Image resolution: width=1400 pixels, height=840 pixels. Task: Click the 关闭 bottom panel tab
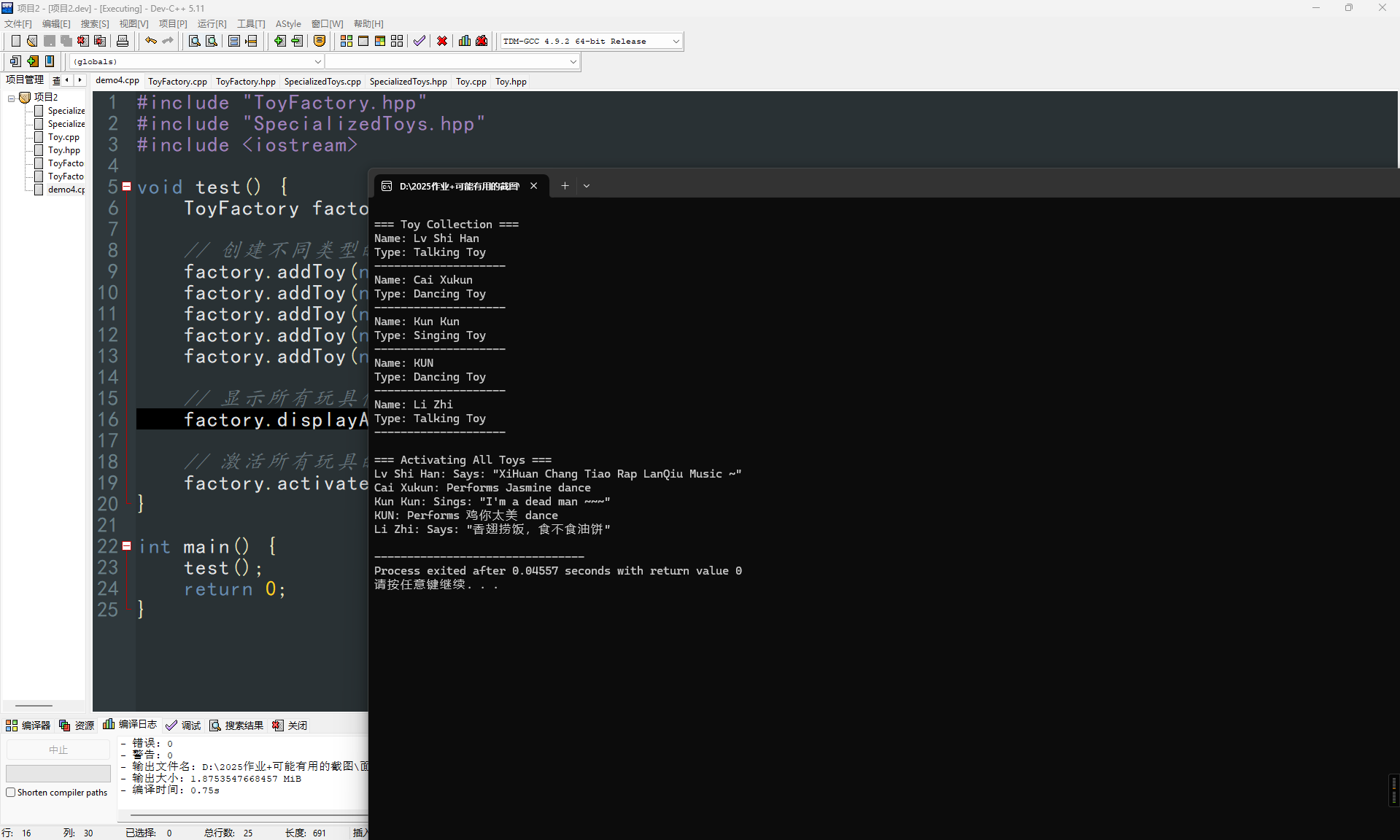point(290,726)
